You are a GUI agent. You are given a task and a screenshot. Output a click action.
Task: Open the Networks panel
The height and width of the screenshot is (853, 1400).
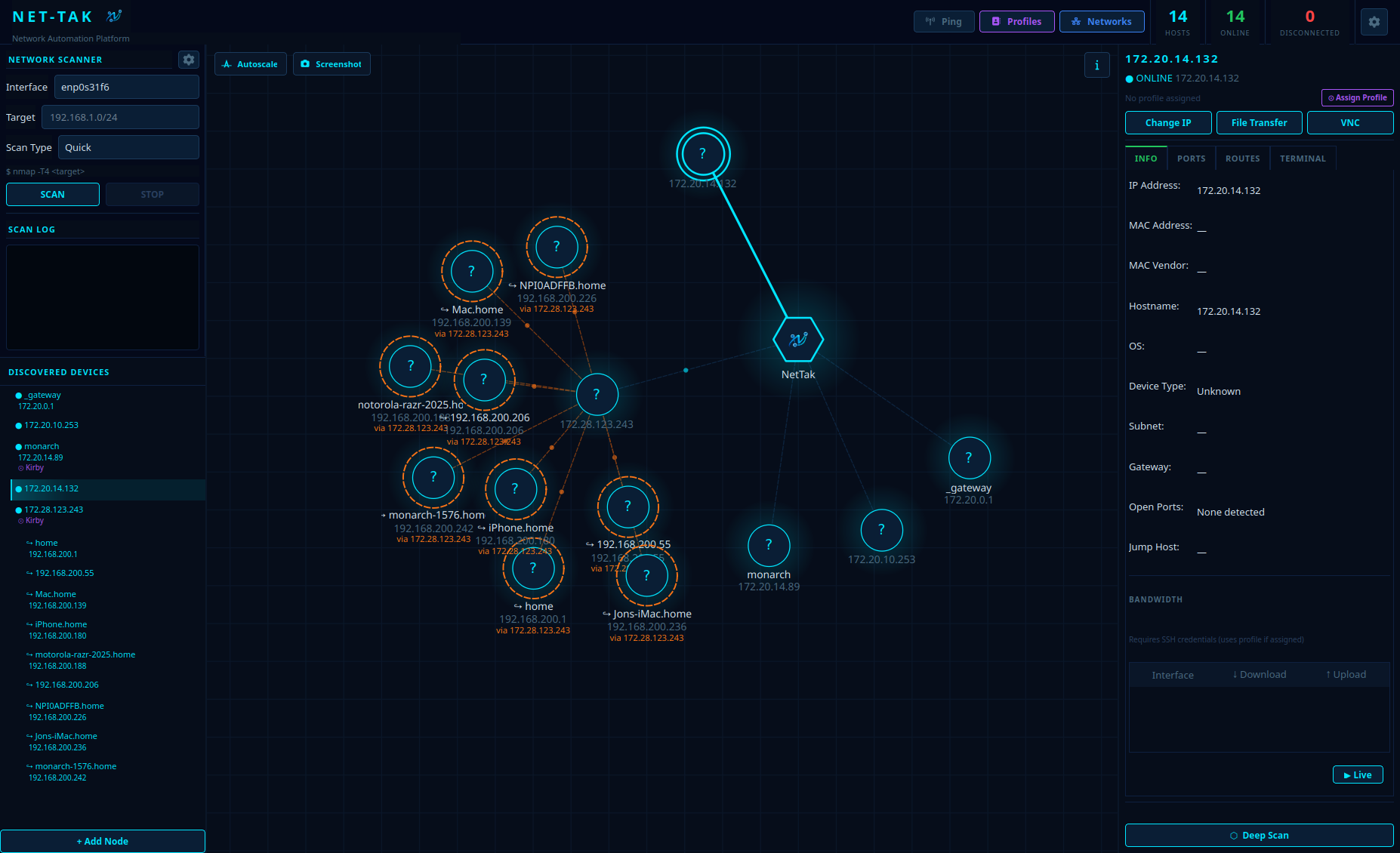tap(1102, 21)
